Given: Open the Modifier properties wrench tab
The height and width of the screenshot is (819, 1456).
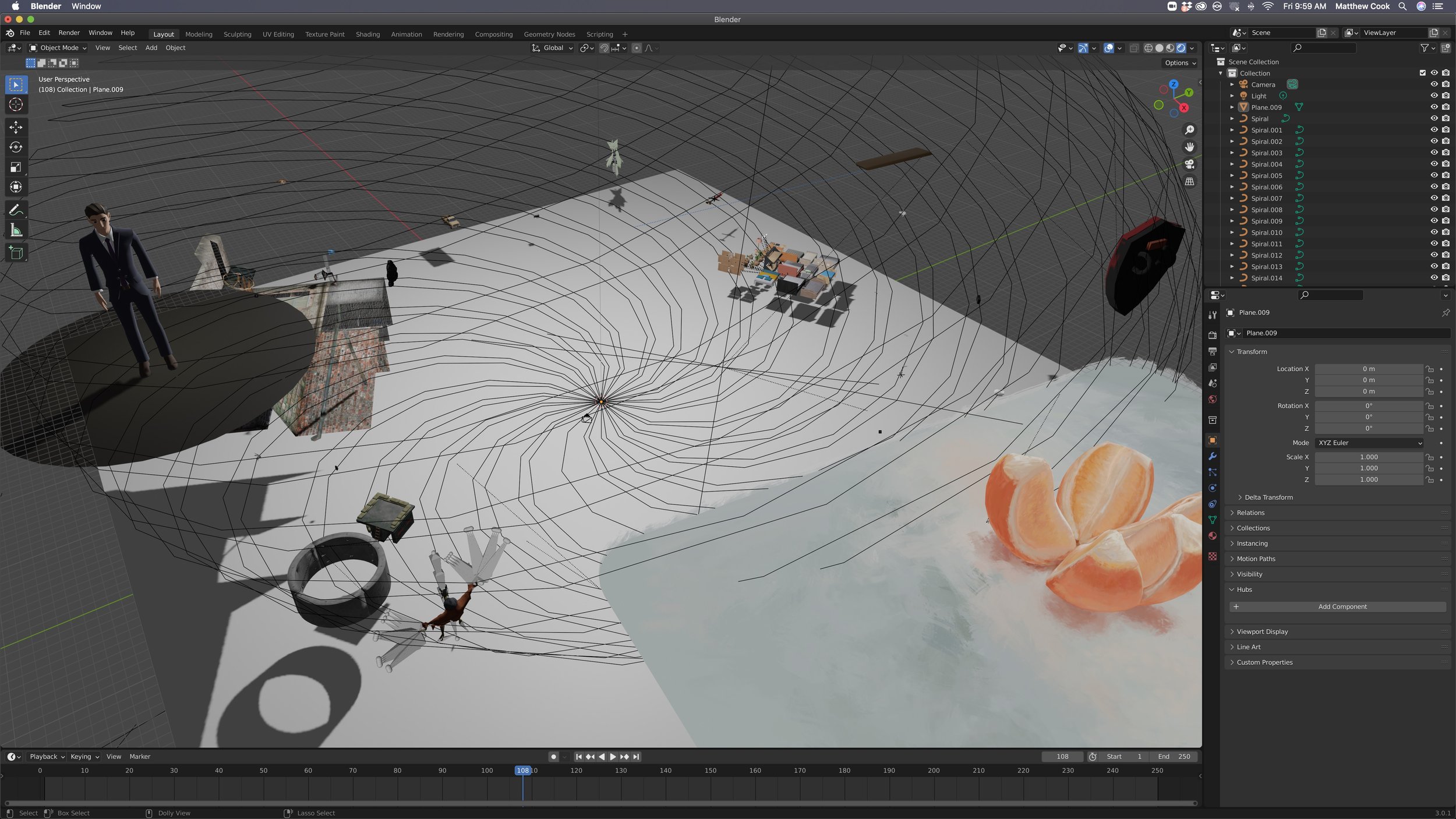Looking at the screenshot, I should [x=1213, y=456].
